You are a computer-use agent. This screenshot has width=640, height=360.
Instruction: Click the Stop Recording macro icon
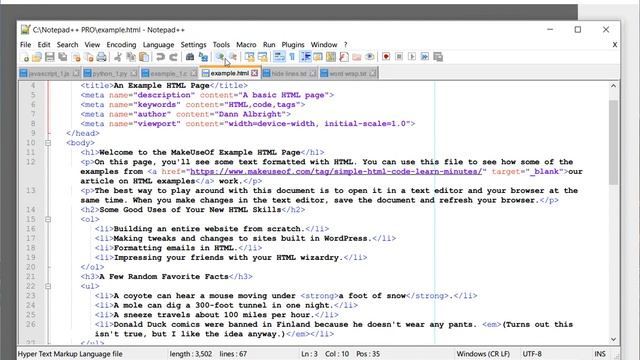[399, 57]
